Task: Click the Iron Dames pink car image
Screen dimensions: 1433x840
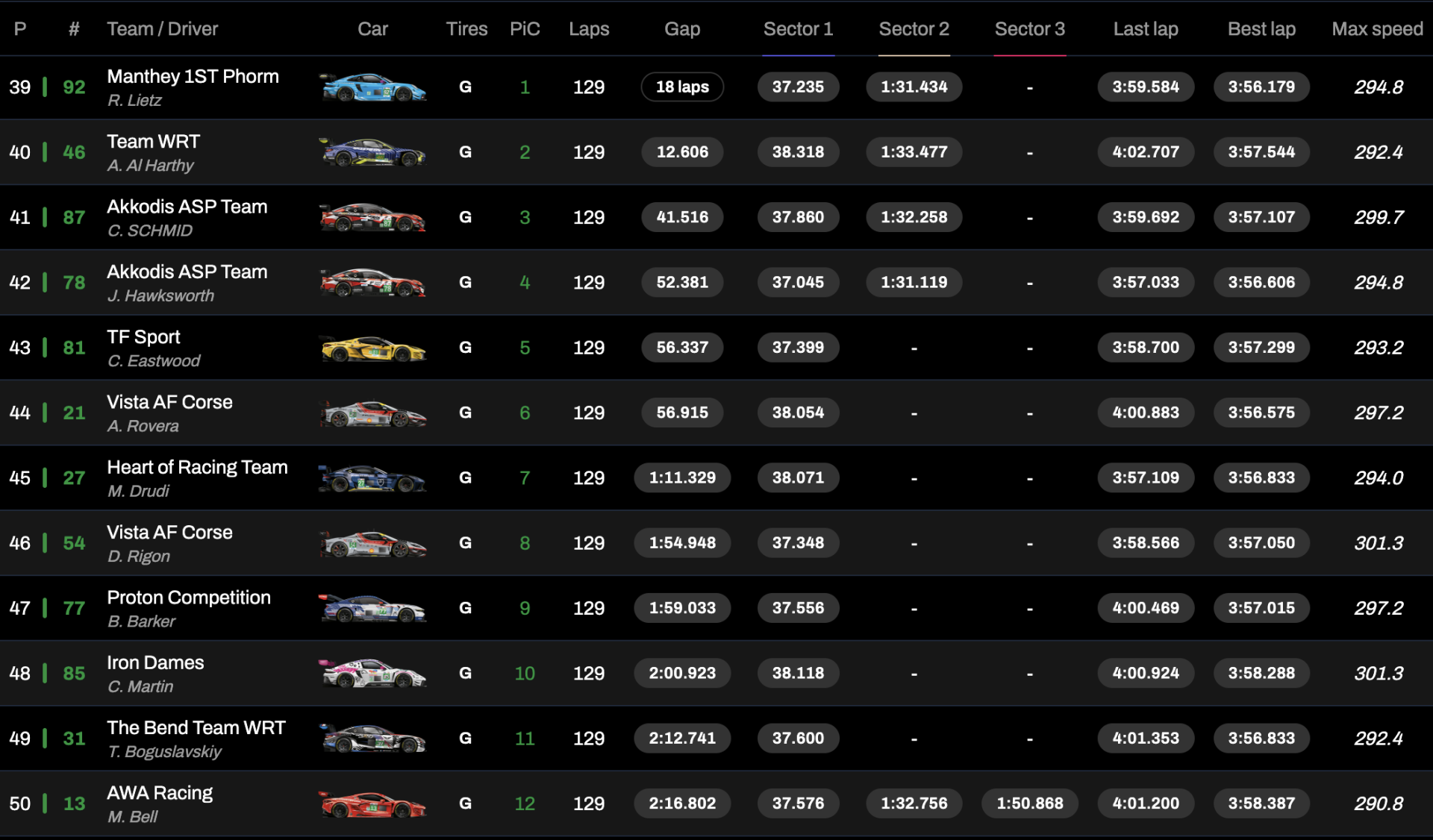Action: (372, 673)
